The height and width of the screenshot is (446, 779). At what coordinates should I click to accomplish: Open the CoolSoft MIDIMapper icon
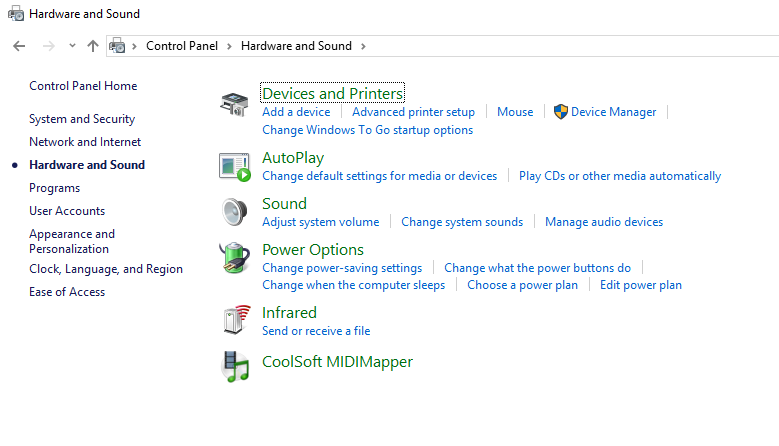click(x=235, y=366)
